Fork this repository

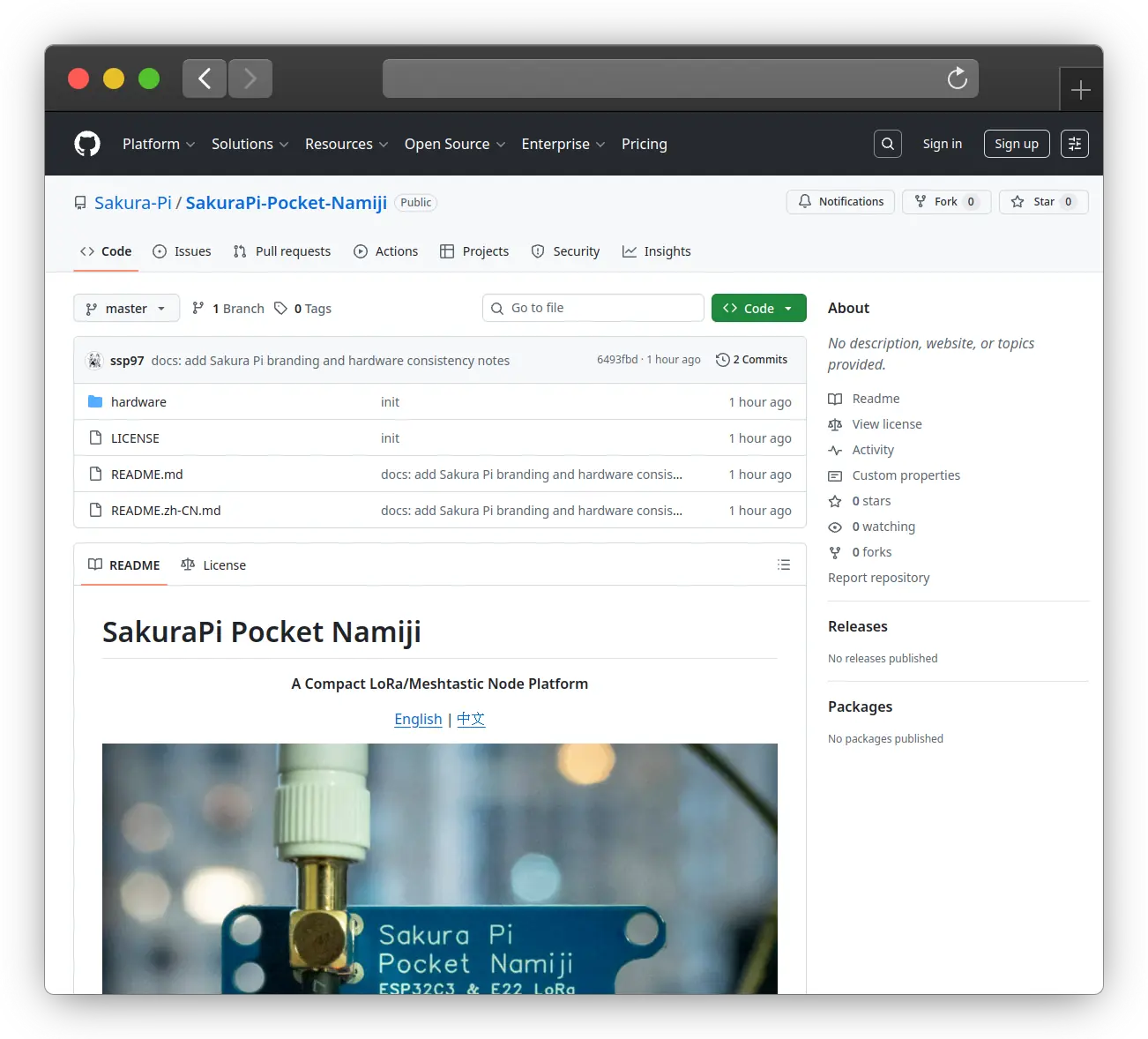tap(946, 202)
